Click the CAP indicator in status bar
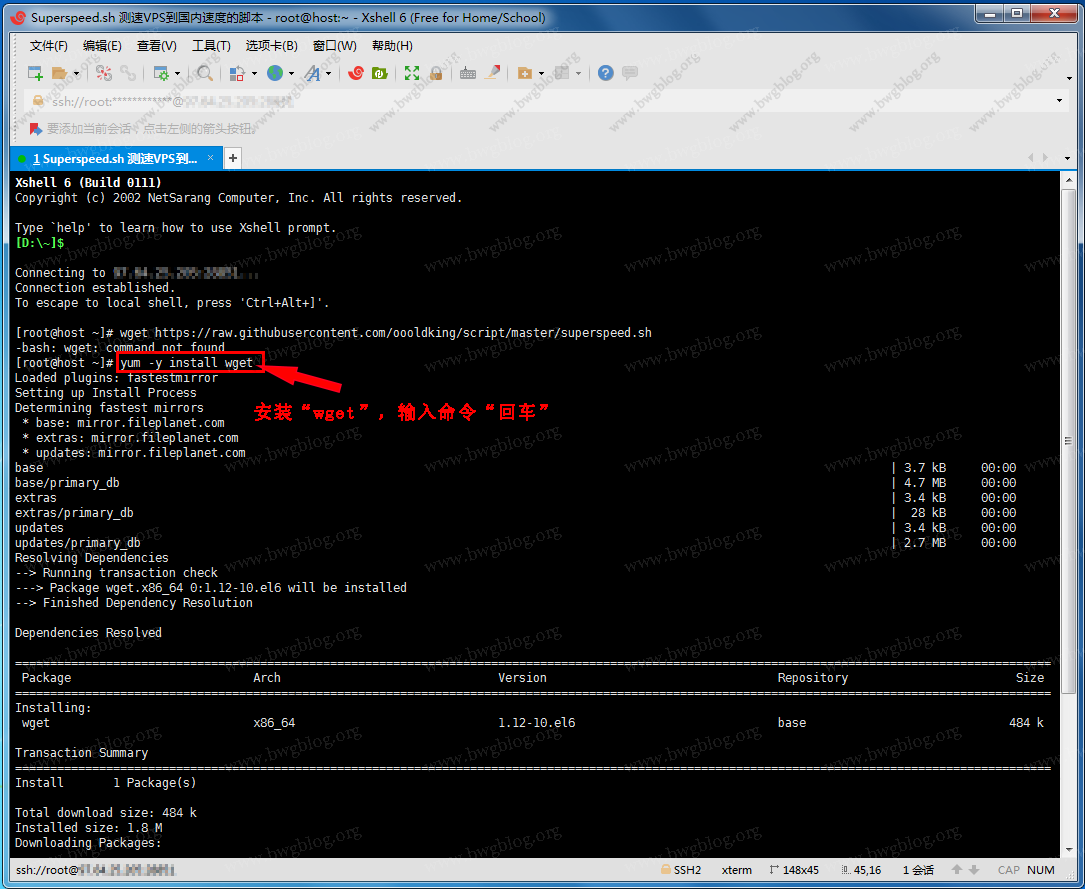 click(x=1008, y=870)
